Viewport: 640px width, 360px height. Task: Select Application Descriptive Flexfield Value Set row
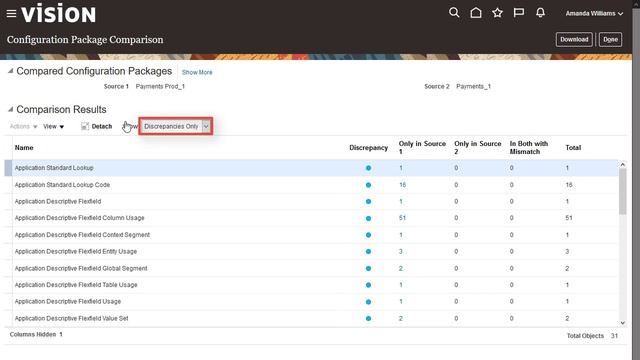pyautogui.click(x=311, y=318)
